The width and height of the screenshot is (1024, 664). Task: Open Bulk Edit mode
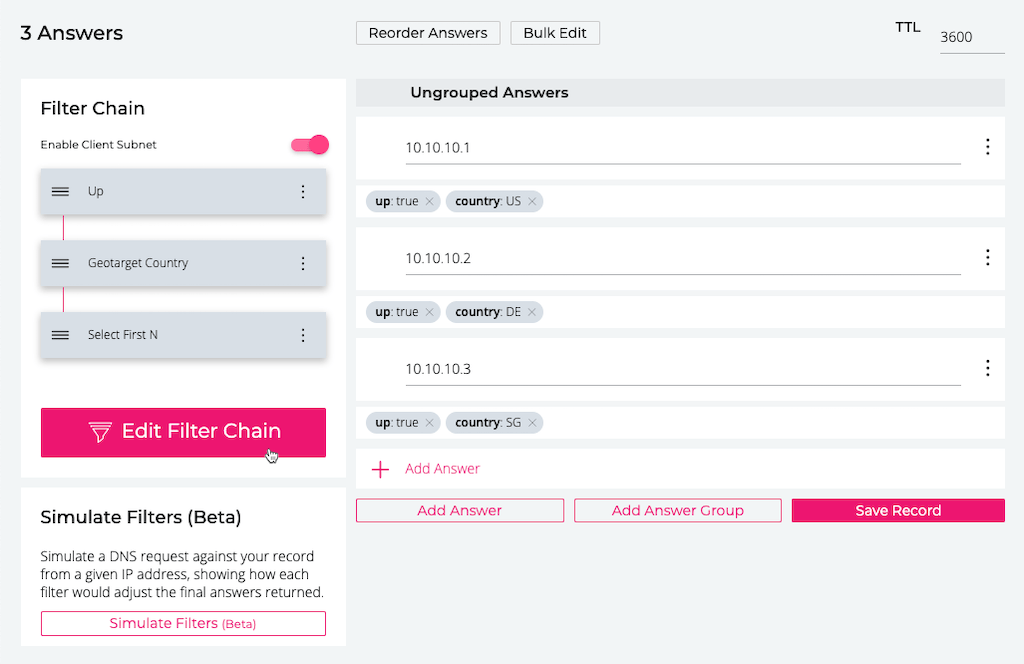point(555,33)
